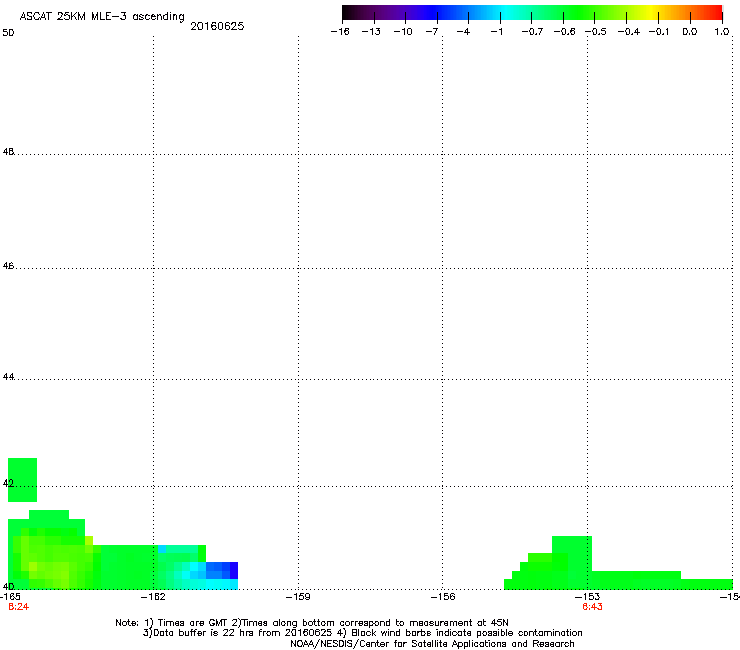Click isolated green data block at latitude 42
740x650 pixels.
(23, 480)
